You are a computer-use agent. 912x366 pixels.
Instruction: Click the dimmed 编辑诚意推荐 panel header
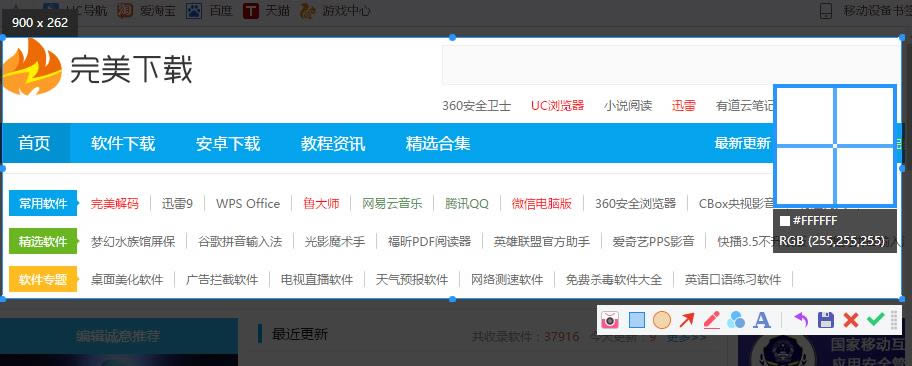click(119, 336)
